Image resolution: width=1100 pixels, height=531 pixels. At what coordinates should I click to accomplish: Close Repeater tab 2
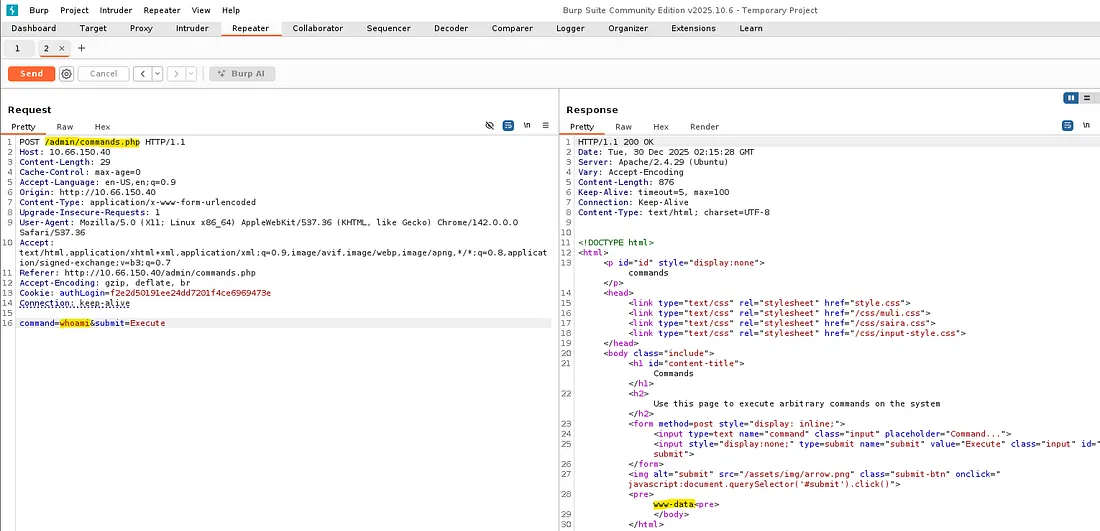(61, 48)
